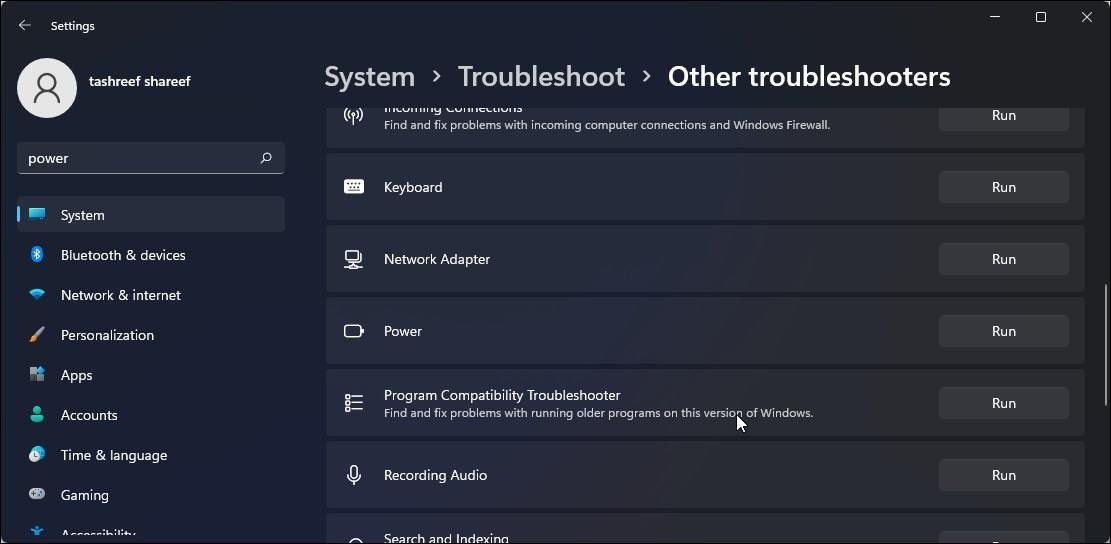The image size is (1111, 544).
Task: Open the Personalization section
Action: 151,335
